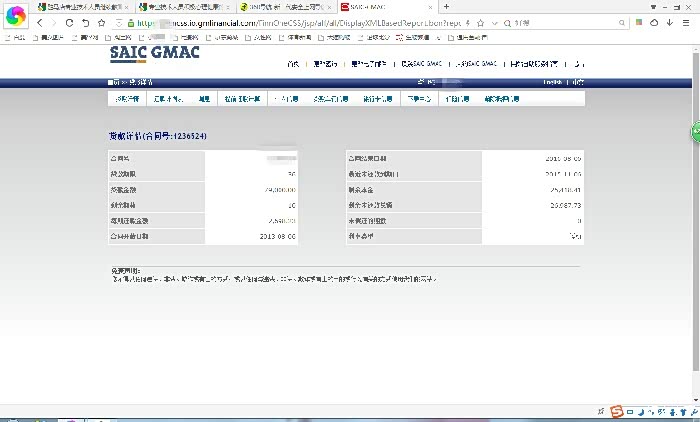Expand the address bar dropdown chevron

(x=494, y=23)
